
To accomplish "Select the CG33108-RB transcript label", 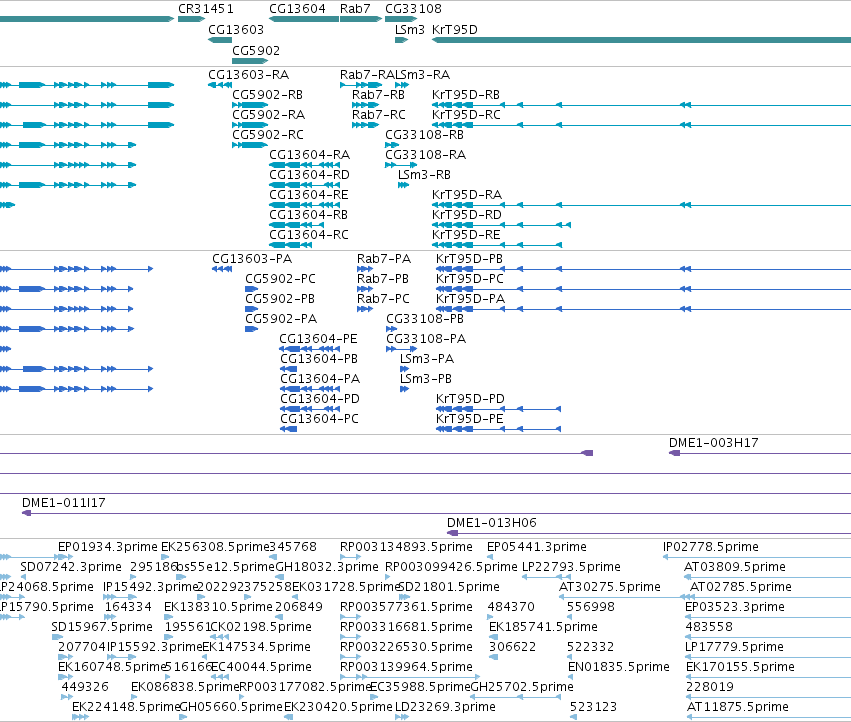I will (x=424, y=135).
